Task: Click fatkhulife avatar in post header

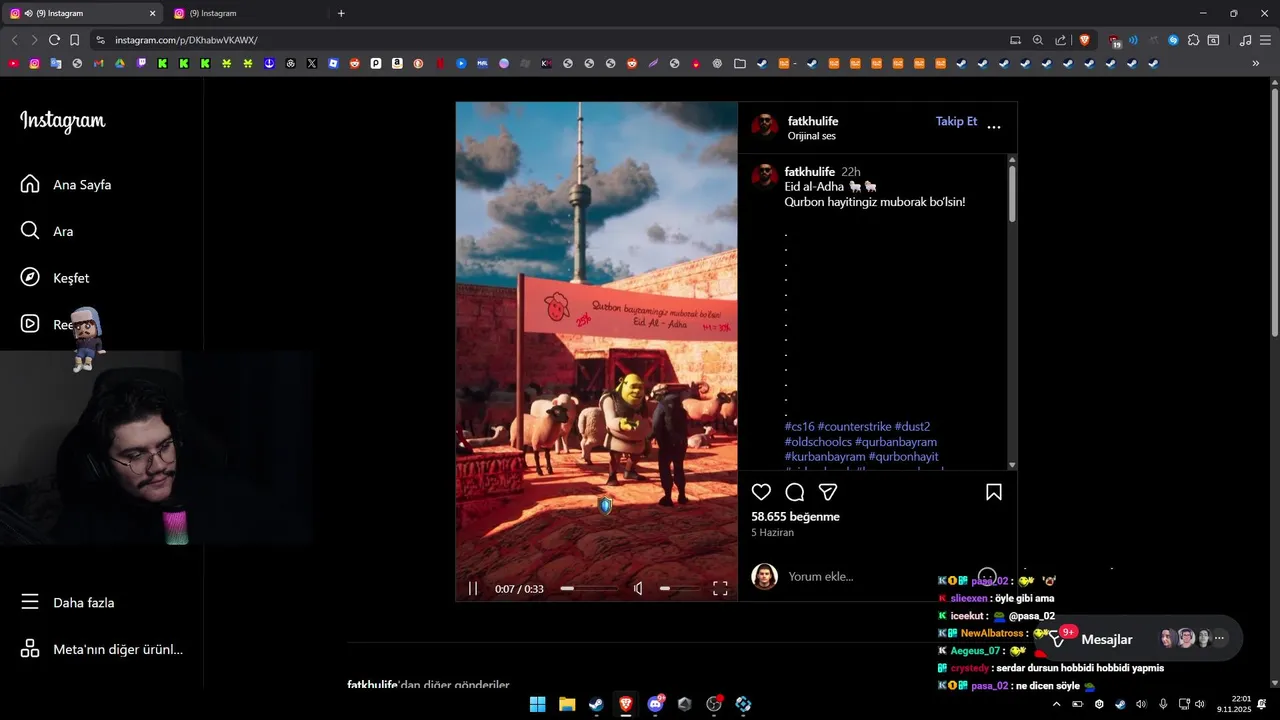Action: [765, 126]
